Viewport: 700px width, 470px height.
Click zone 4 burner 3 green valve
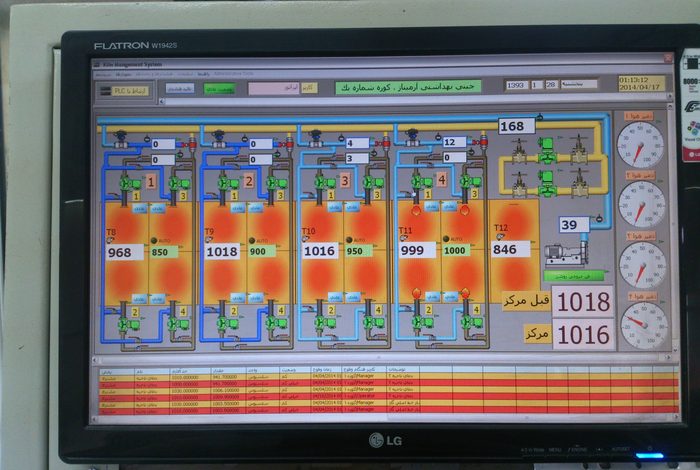tap(471, 182)
